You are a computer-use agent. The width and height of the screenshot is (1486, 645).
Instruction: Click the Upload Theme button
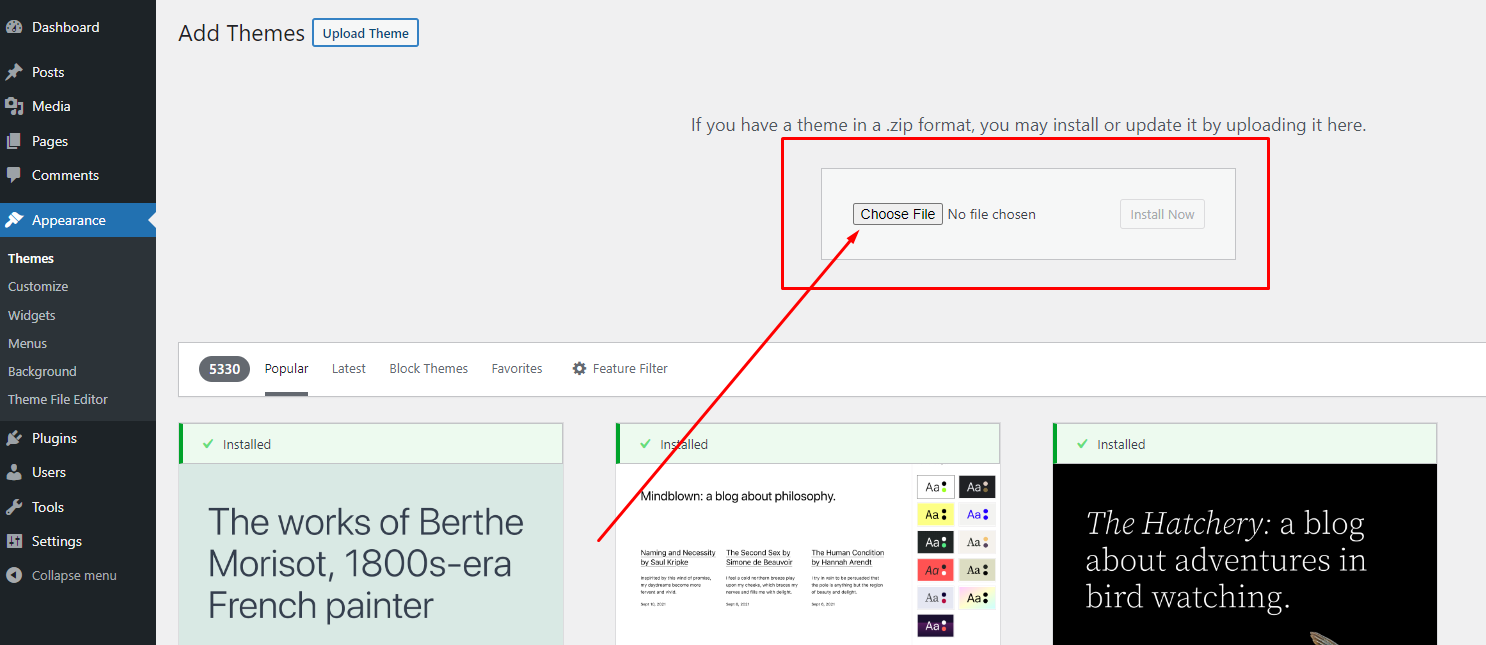pyautogui.click(x=365, y=33)
